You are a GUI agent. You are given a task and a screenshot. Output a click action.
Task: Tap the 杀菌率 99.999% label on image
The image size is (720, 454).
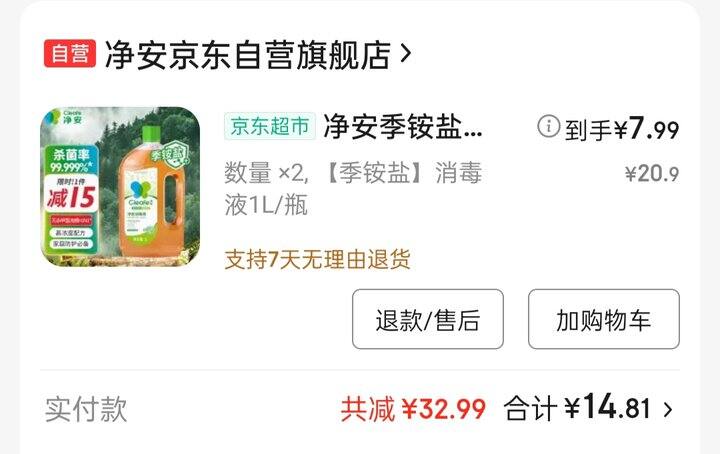pyautogui.click(x=70, y=160)
